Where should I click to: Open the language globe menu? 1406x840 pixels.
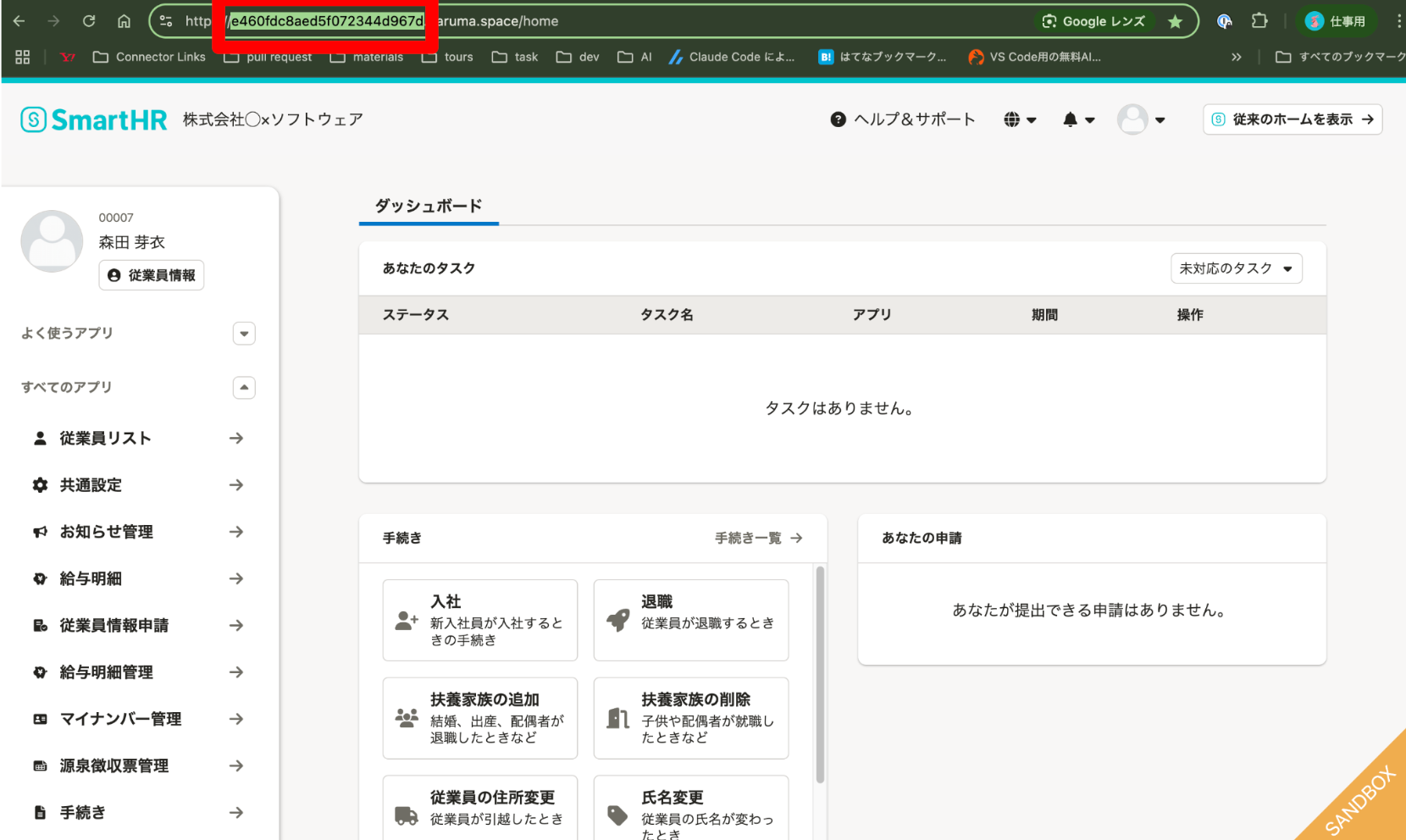[x=1019, y=120]
